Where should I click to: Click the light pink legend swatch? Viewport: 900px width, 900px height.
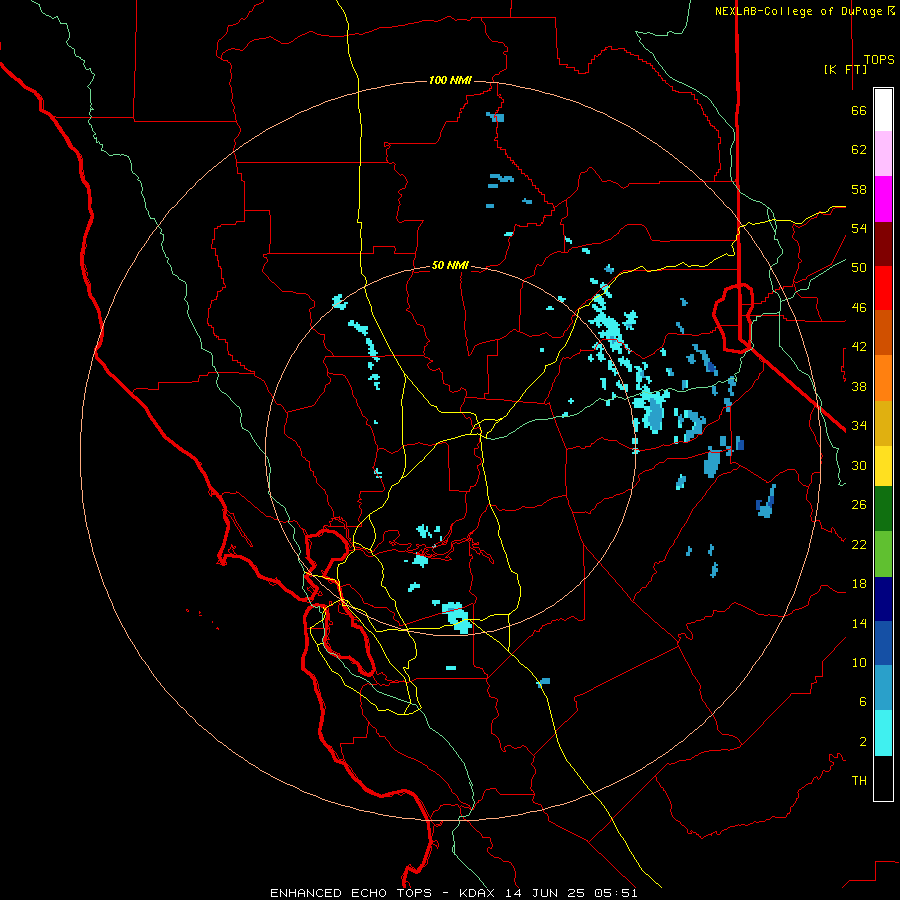coord(883,153)
